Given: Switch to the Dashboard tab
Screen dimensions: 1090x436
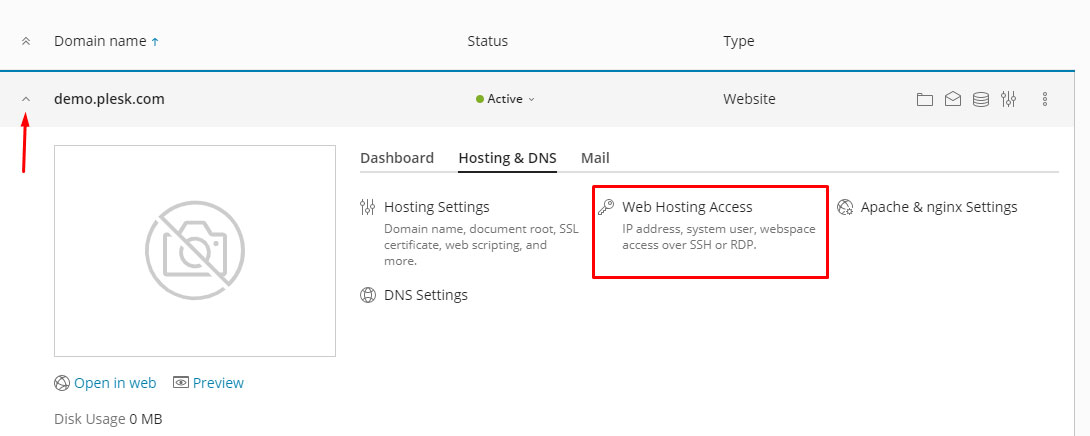Looking at the screenshot, I should (x=397, y=158).
